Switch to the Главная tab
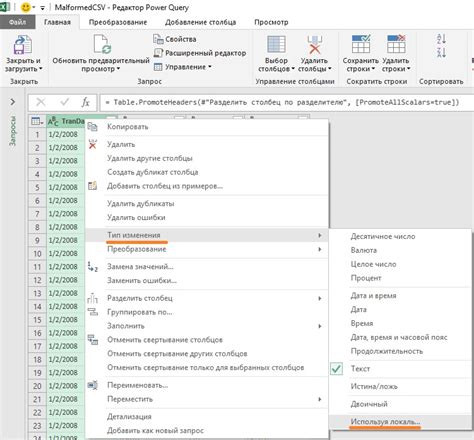474x440 pixels. [x=57, y=22]
